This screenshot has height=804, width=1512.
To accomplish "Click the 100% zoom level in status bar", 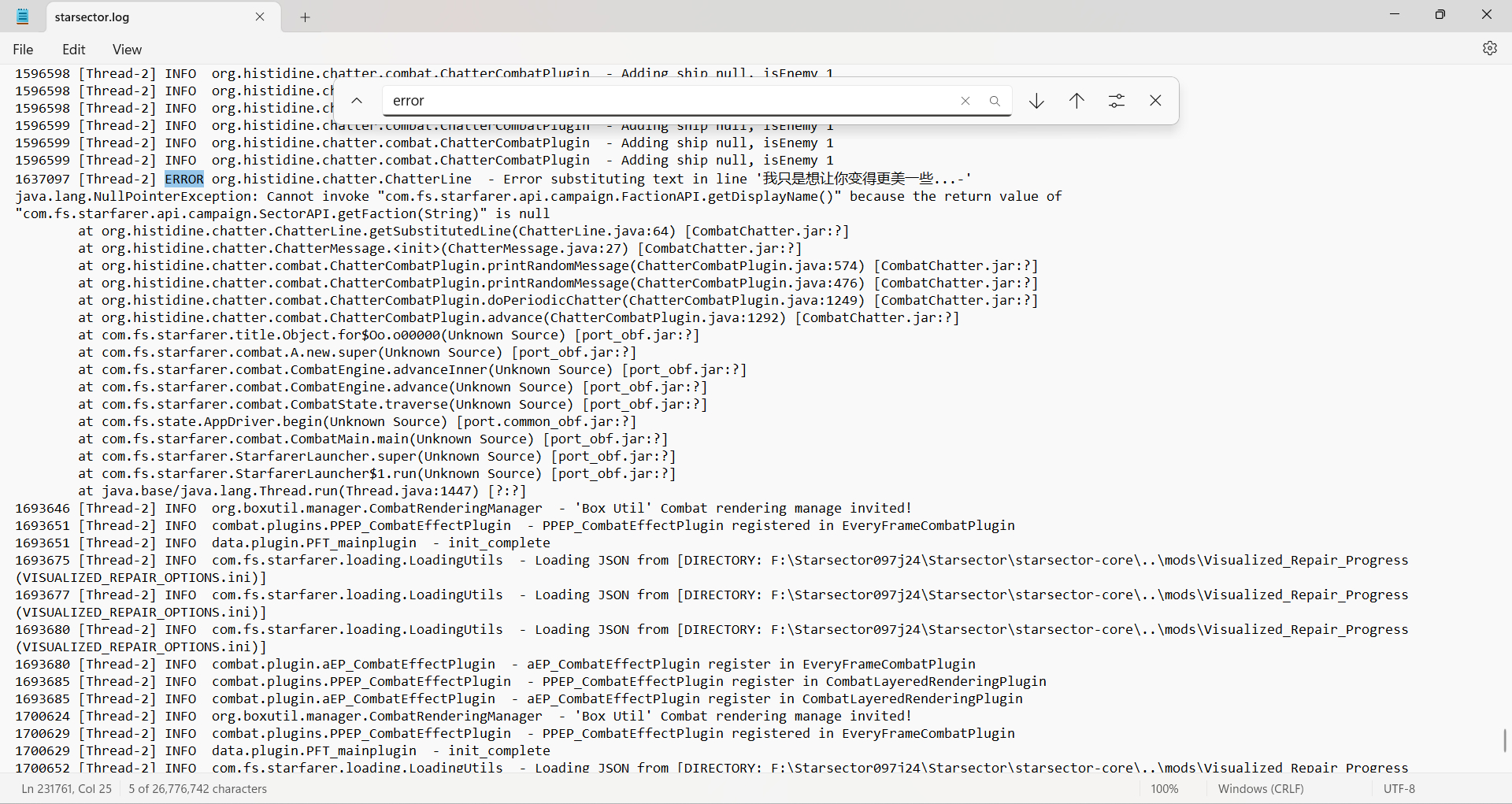I will pos(1164,788).
